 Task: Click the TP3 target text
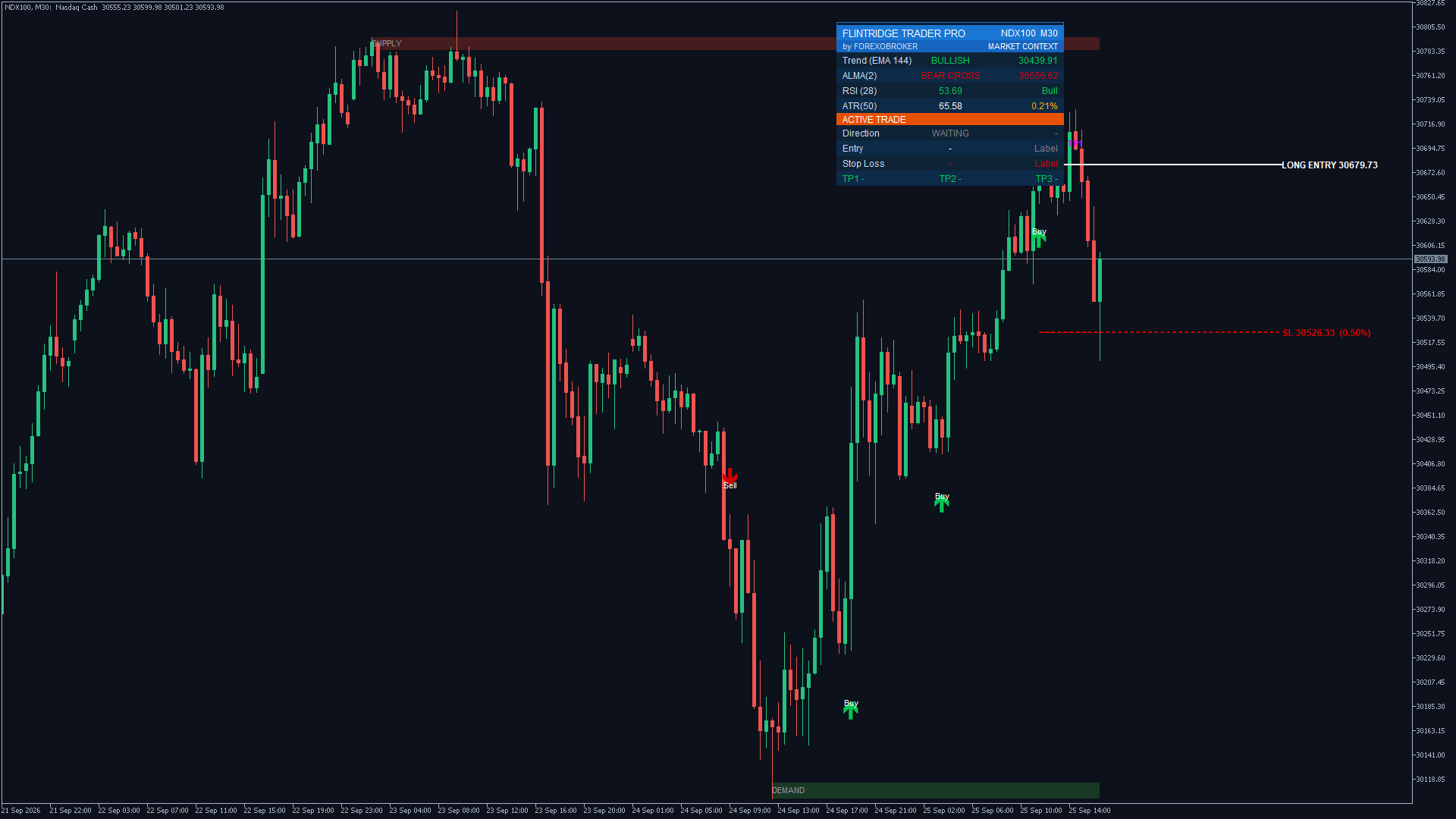click(x=1046, y=179)
